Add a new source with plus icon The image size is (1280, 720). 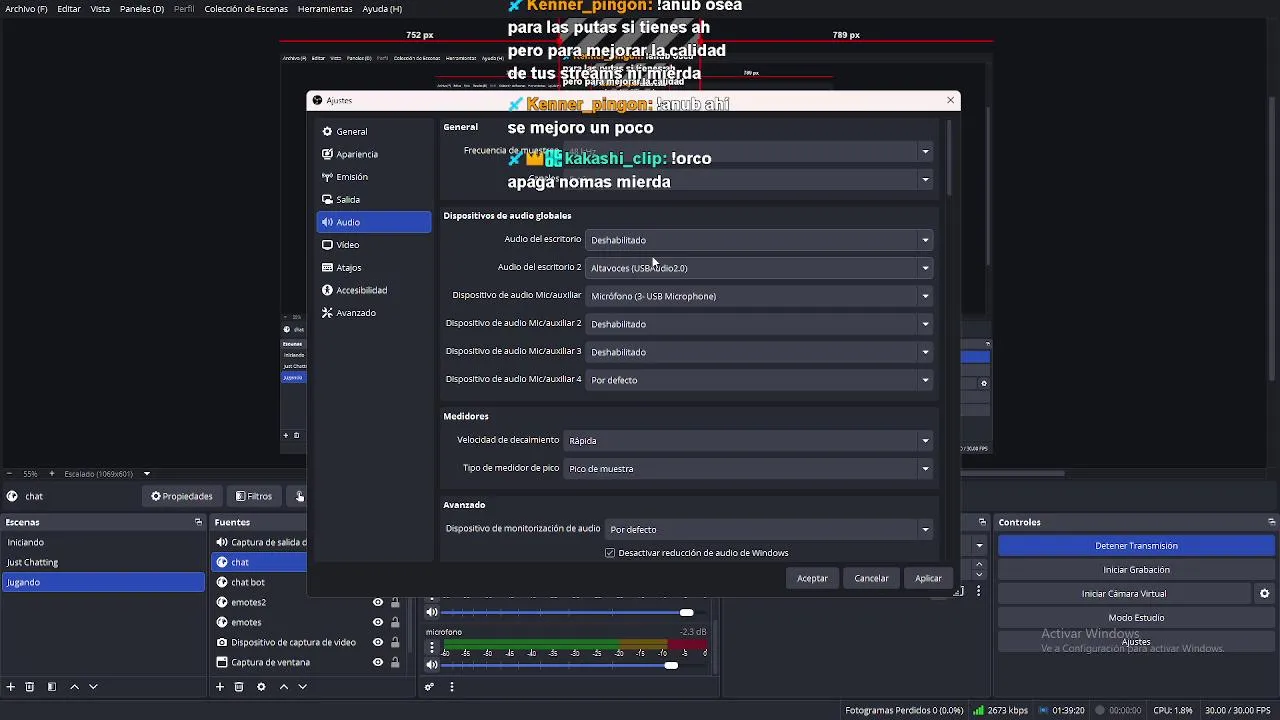[x=220, y=687]
